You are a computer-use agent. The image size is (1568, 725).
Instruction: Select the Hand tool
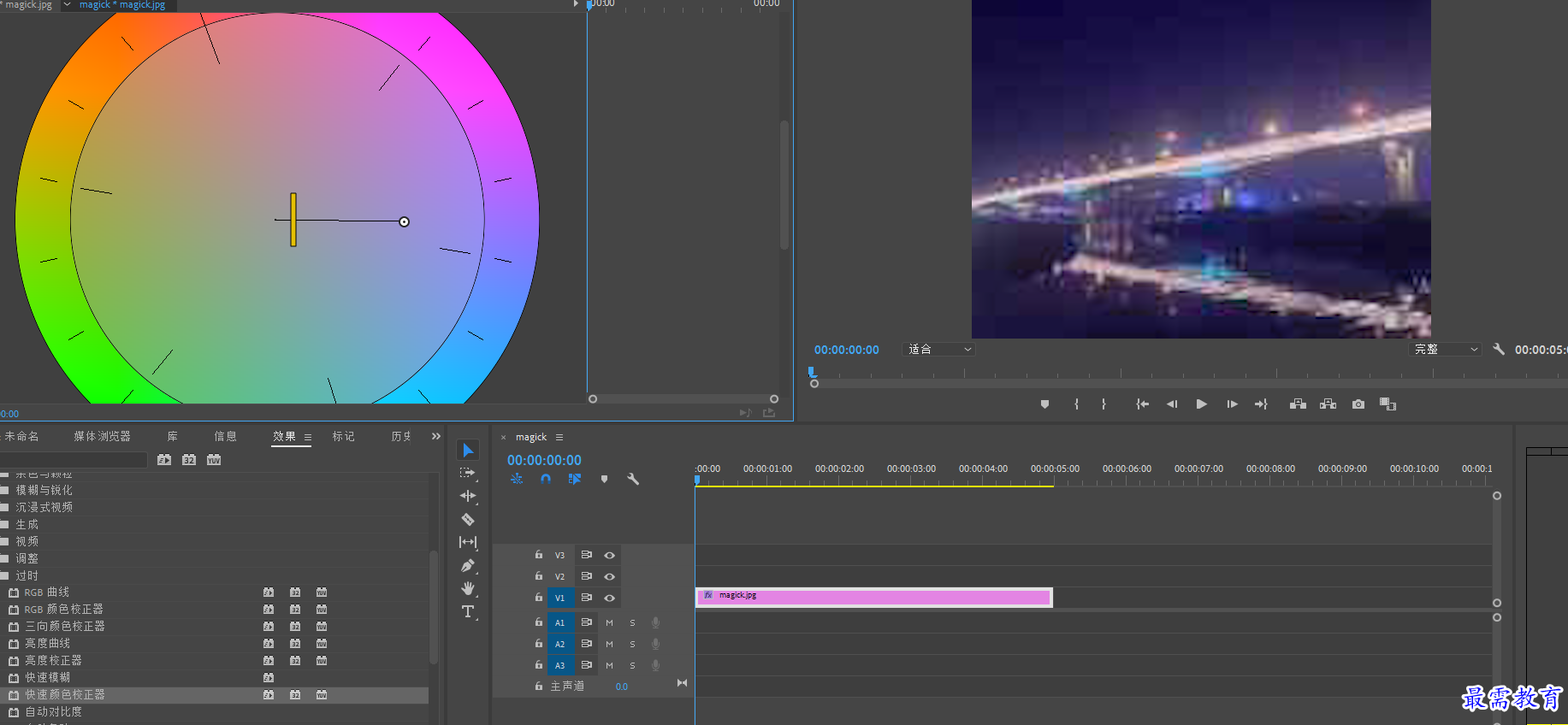(x=468, y=588)
